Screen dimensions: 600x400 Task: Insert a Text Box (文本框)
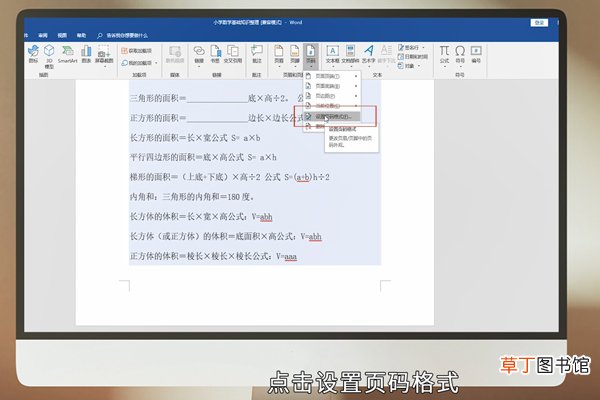coord(333,56)
